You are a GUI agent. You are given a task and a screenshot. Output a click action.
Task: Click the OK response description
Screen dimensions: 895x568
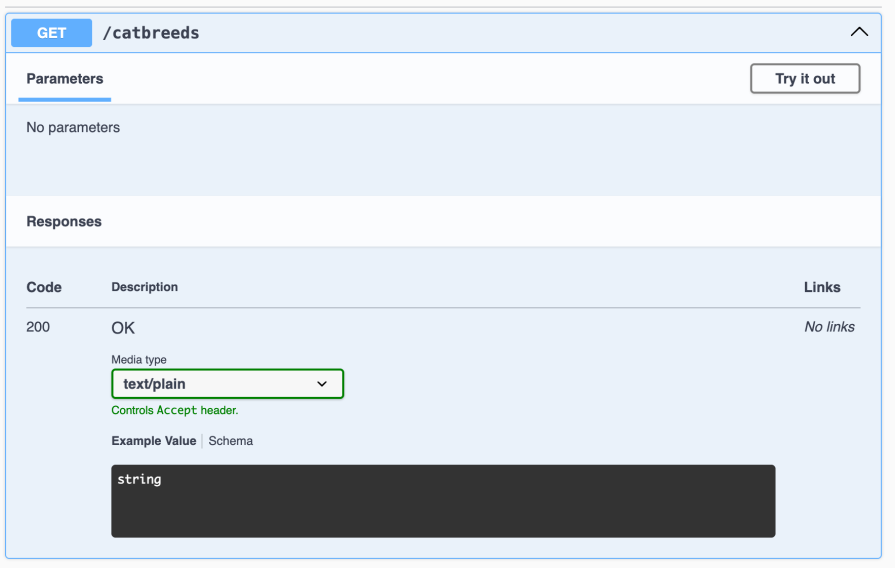tap(123, 328)
